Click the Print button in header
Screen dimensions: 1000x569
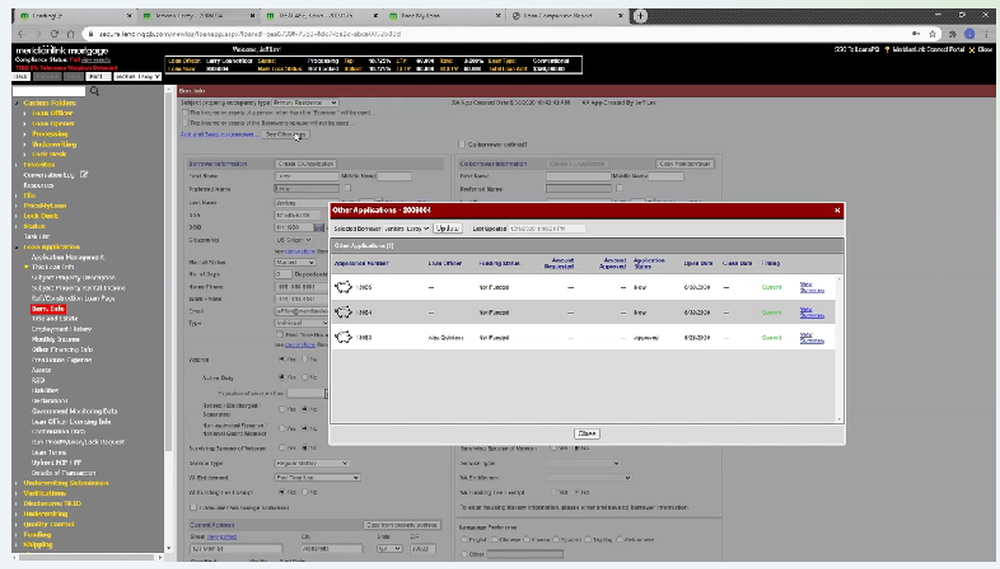(98, 76)
